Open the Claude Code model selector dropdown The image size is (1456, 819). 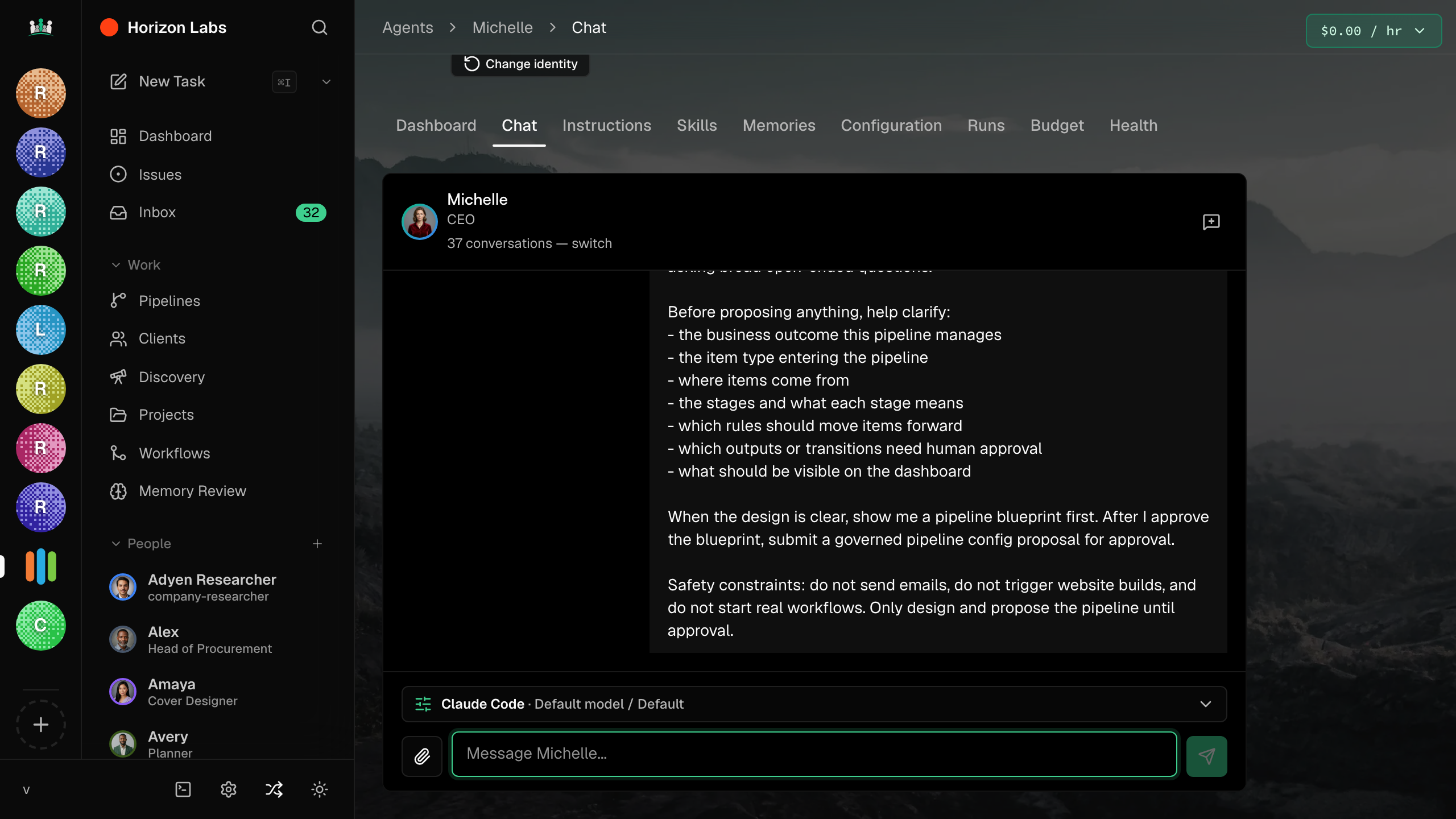coord(814,704)
